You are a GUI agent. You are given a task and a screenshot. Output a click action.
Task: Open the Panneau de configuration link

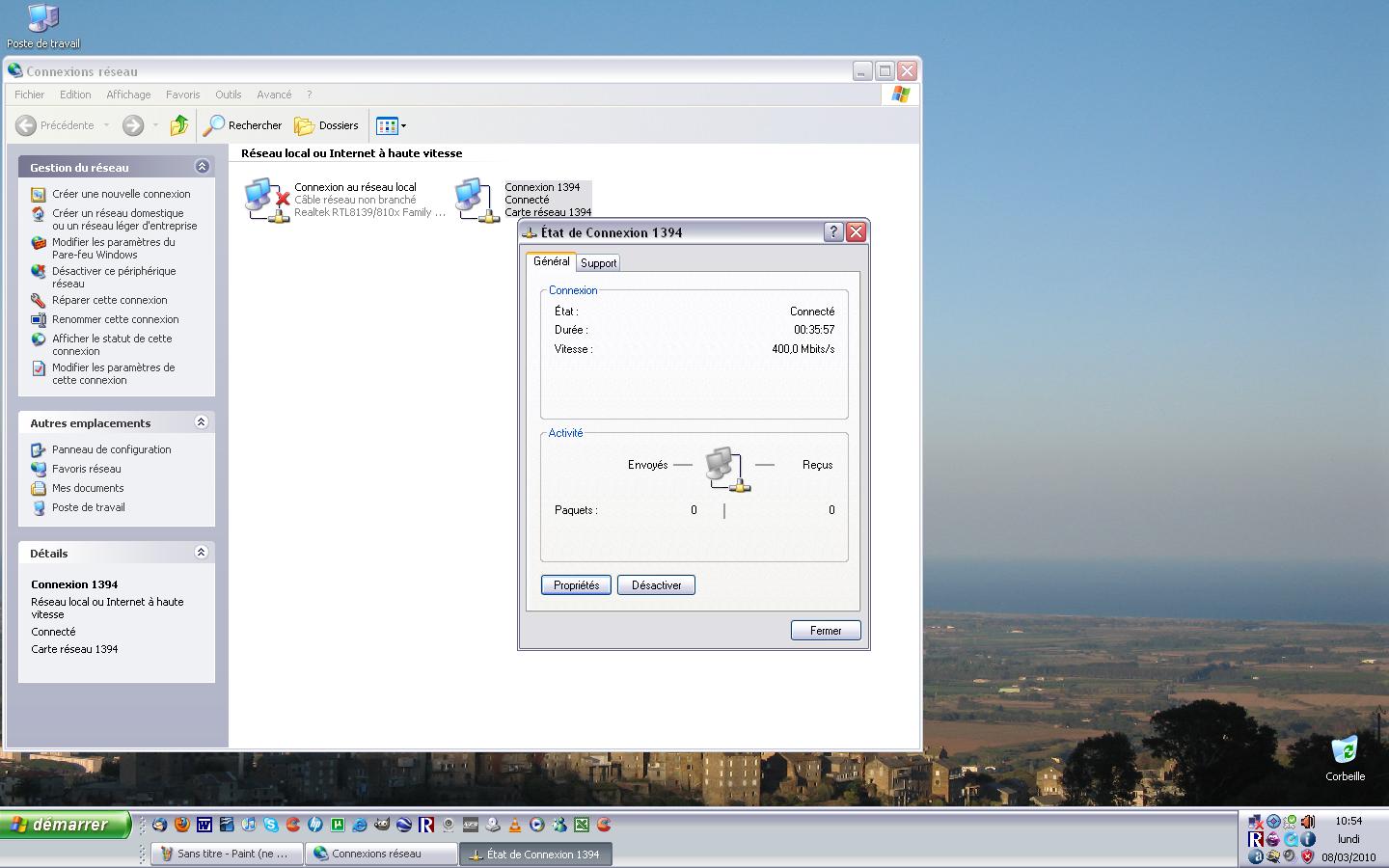(x=111, y=449)
